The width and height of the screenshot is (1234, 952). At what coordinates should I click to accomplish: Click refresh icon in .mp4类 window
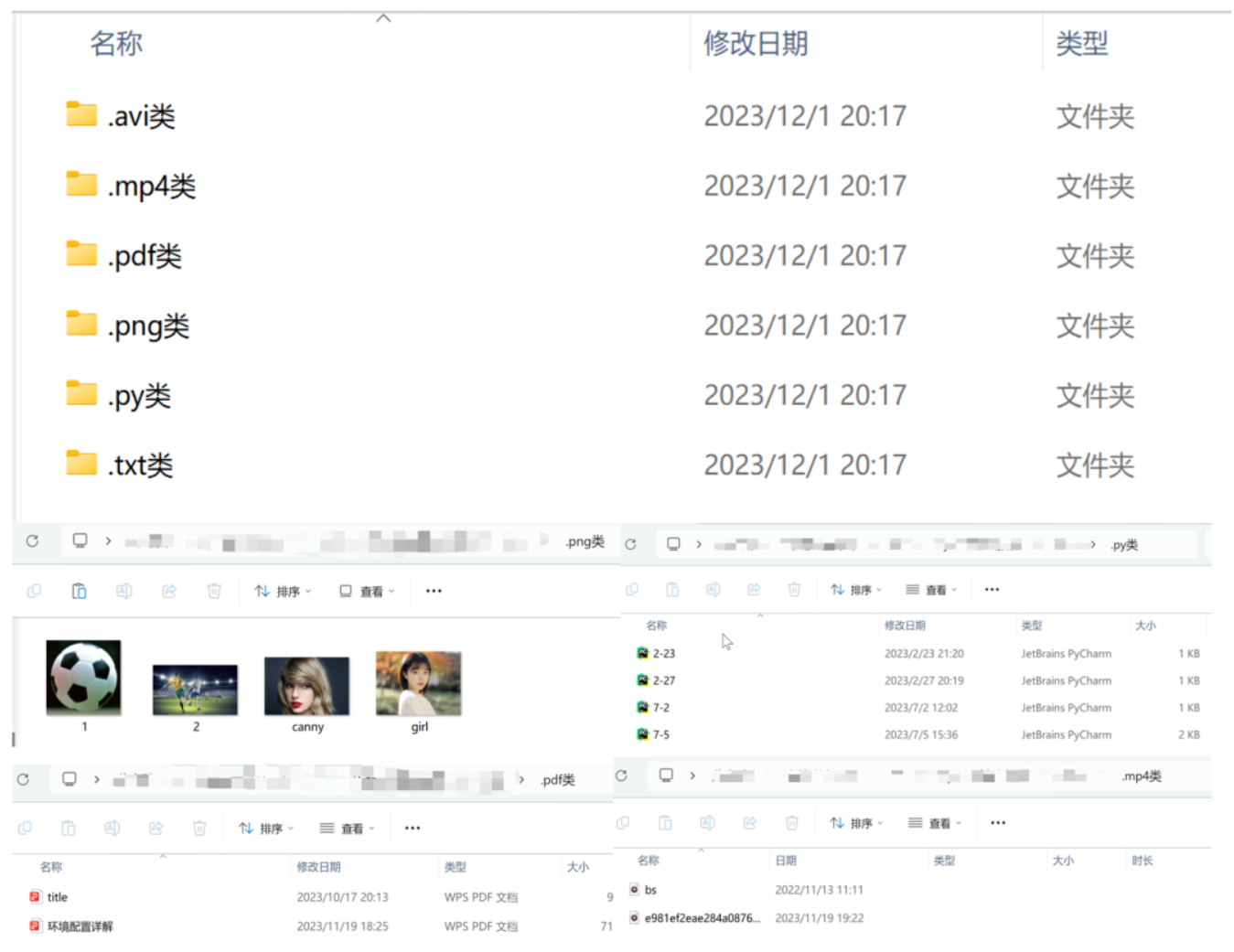621,776
